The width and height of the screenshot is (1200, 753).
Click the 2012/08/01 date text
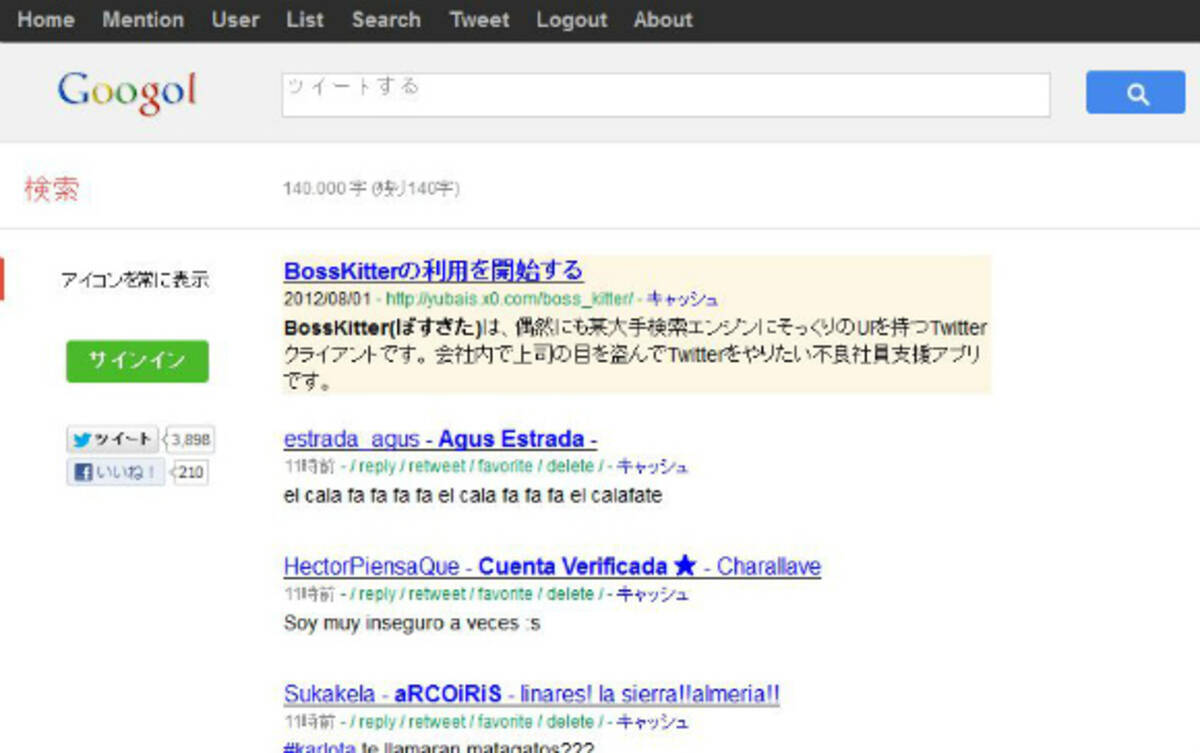(329, 299)
